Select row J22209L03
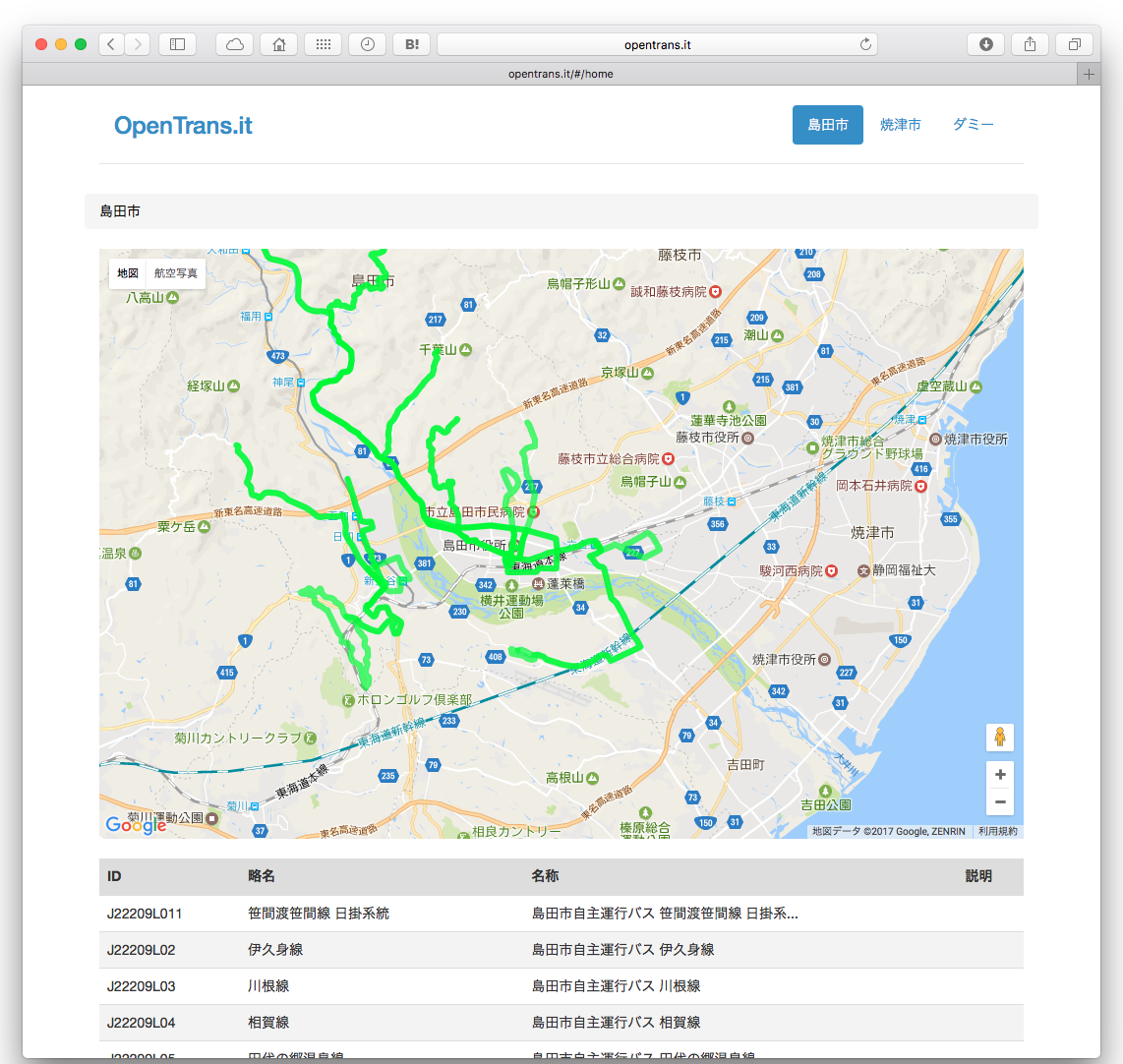 click(x=561, y=986)
